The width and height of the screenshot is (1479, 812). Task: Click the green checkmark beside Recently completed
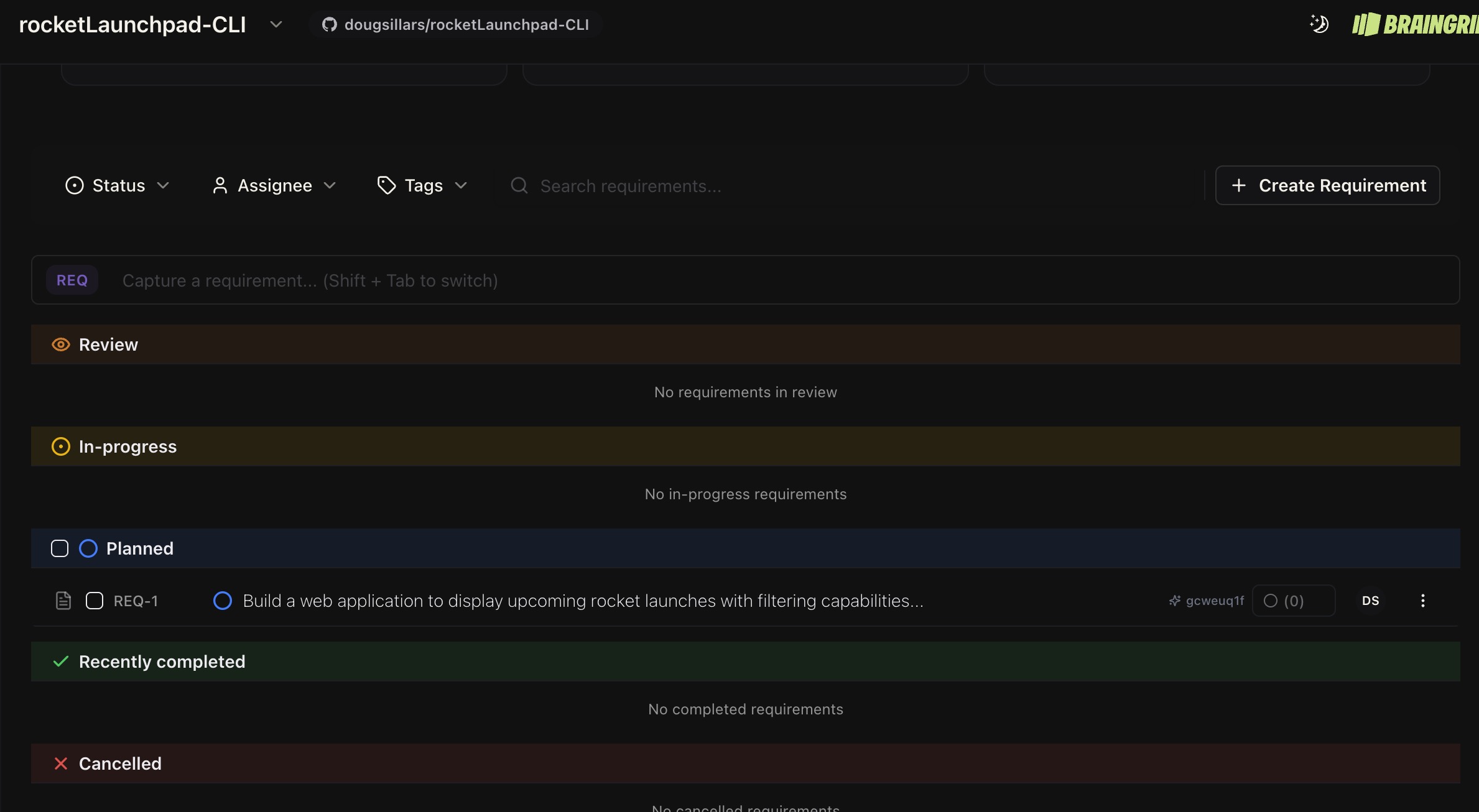tap(60, 661)
